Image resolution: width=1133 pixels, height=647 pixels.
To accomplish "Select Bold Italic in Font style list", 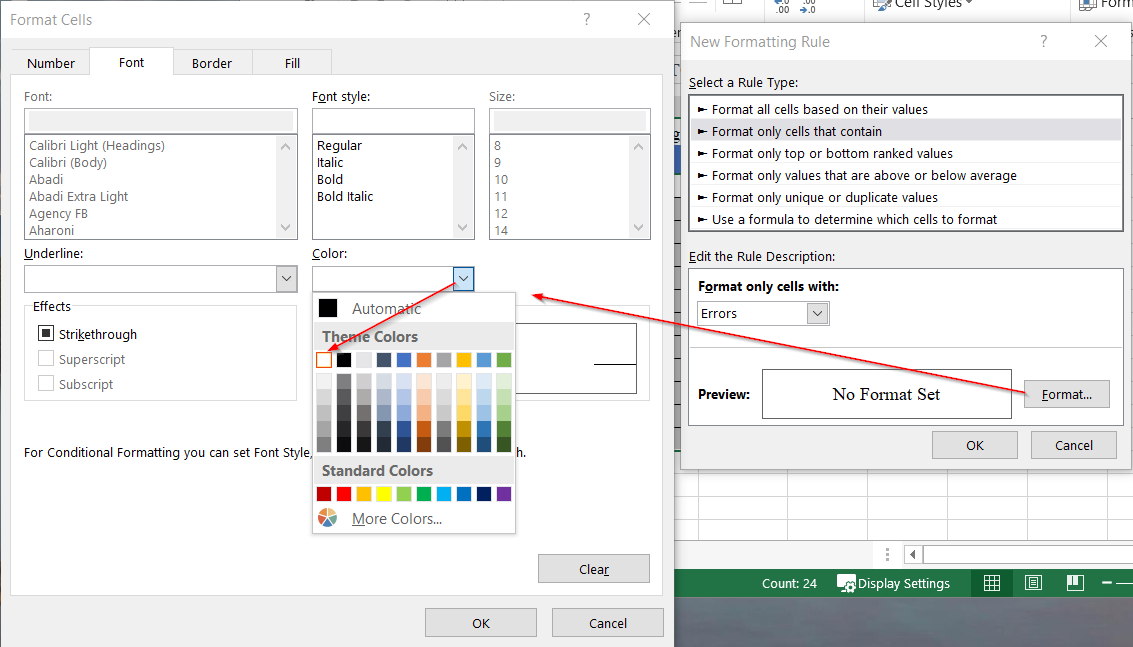I will pos(345,196).
